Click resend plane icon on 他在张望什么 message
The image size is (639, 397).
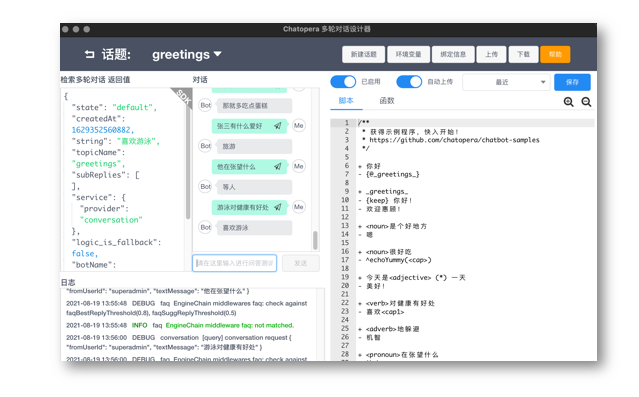[x=278, y=166]
